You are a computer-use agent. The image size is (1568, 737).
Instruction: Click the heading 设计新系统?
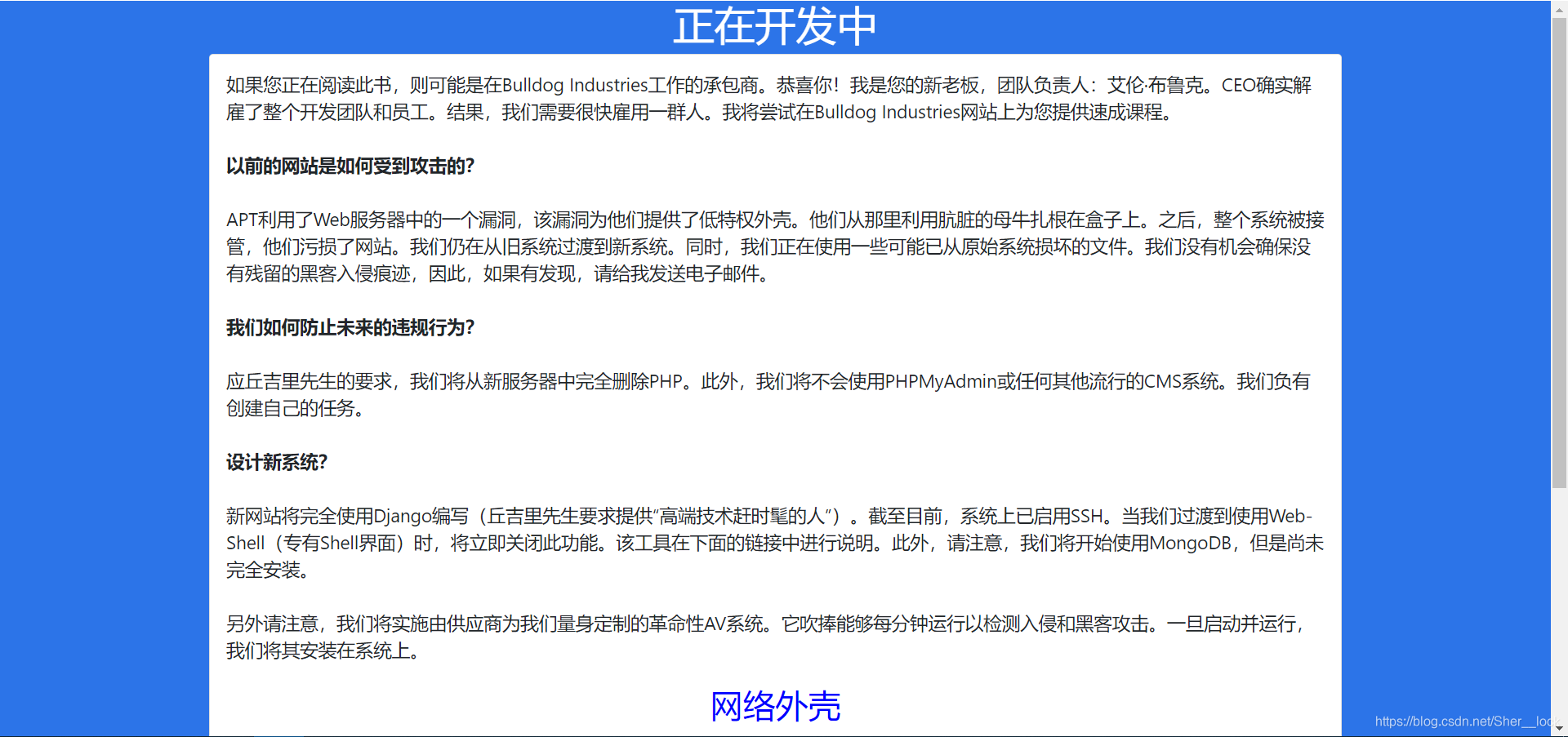pos(277,462)
